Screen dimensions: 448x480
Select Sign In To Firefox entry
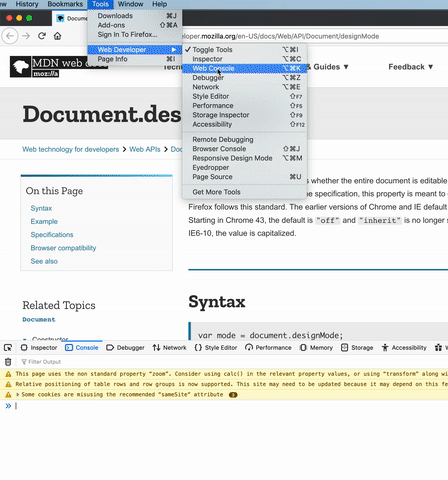pos(135,34)
